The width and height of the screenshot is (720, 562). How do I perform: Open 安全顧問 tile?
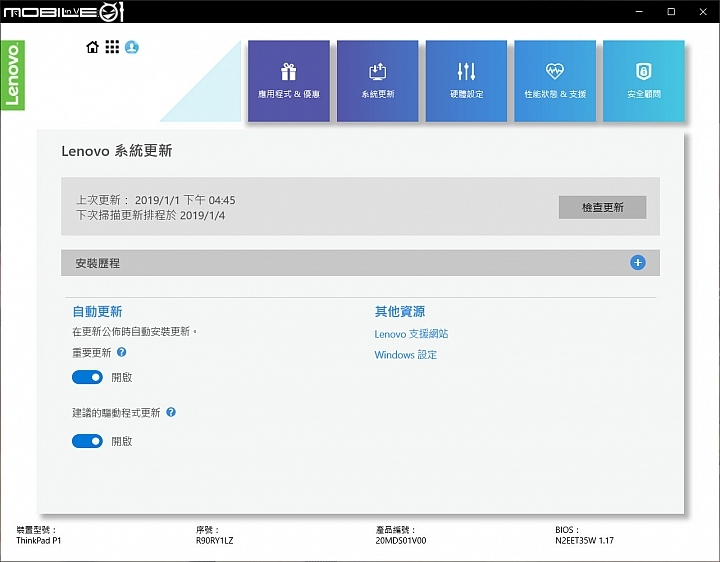pyautogui.click(x=644, y=81)
